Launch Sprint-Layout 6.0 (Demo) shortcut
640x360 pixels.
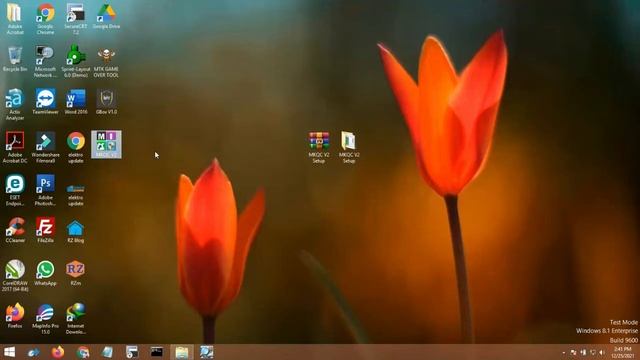(76, 61)
